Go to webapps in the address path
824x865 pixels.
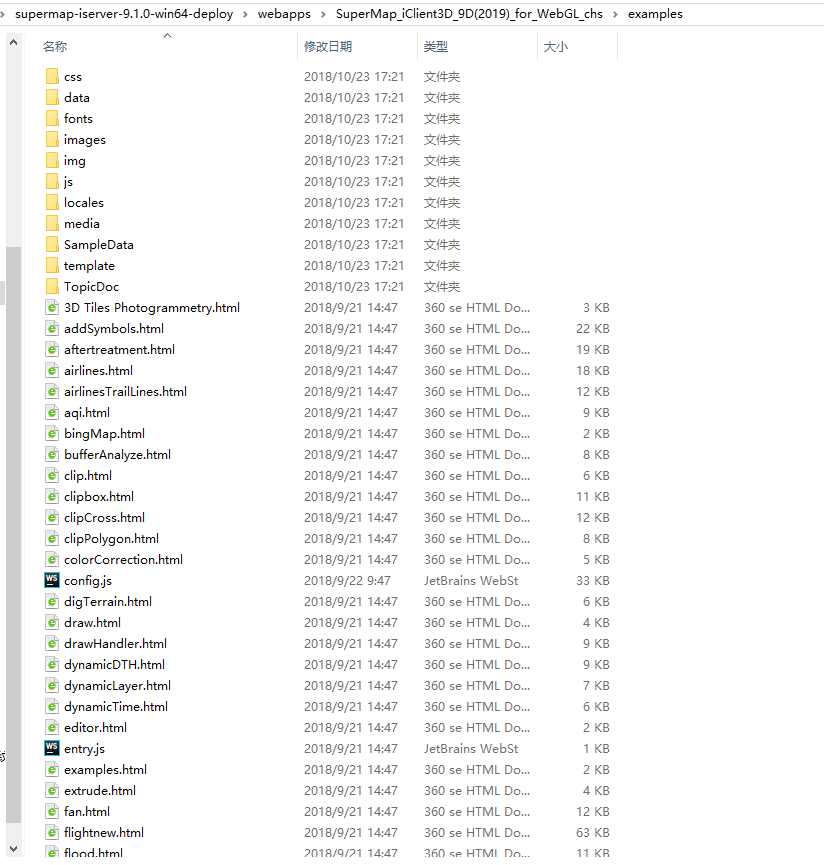pos(284,14)
